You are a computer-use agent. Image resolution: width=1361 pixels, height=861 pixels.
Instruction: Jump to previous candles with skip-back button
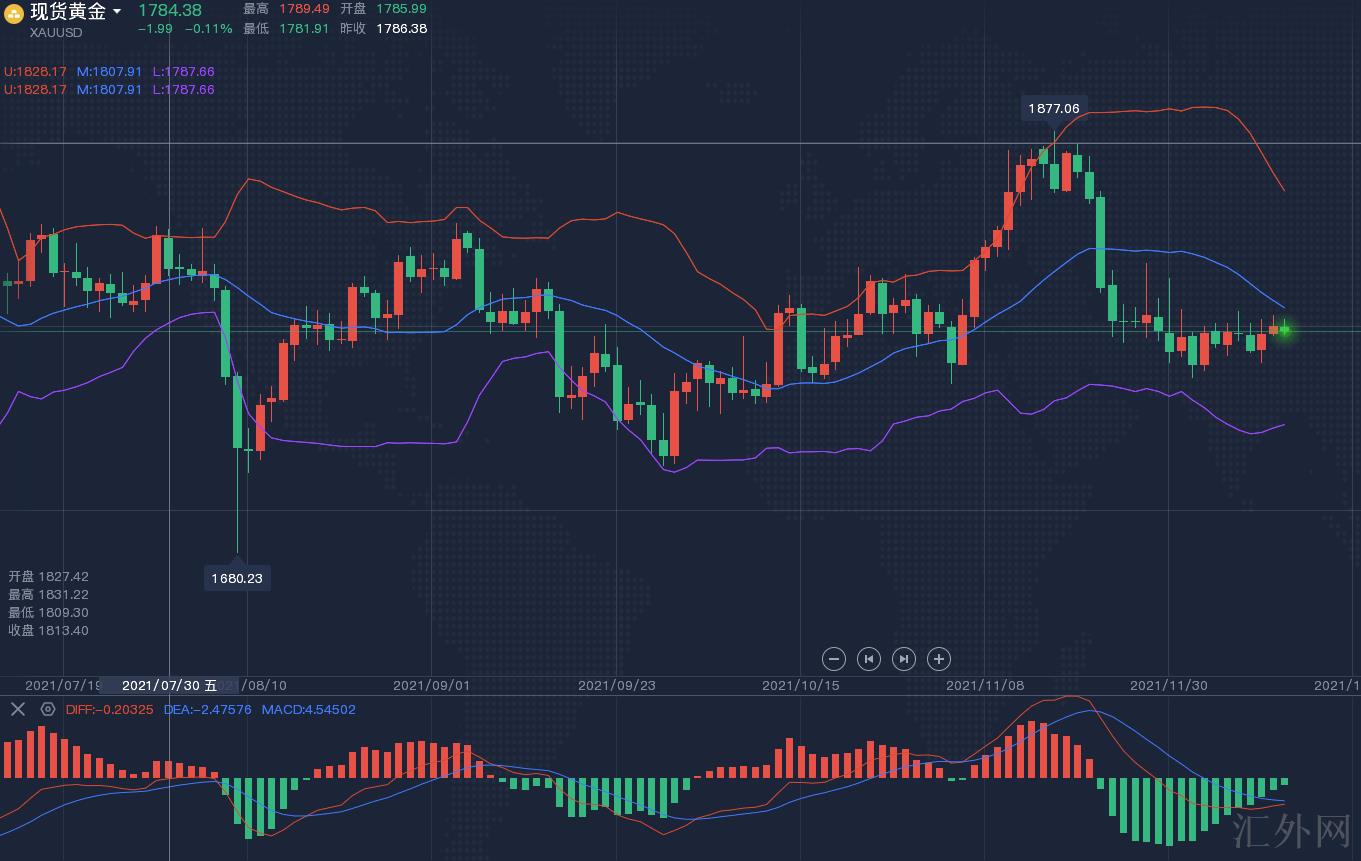pos(869,659)
